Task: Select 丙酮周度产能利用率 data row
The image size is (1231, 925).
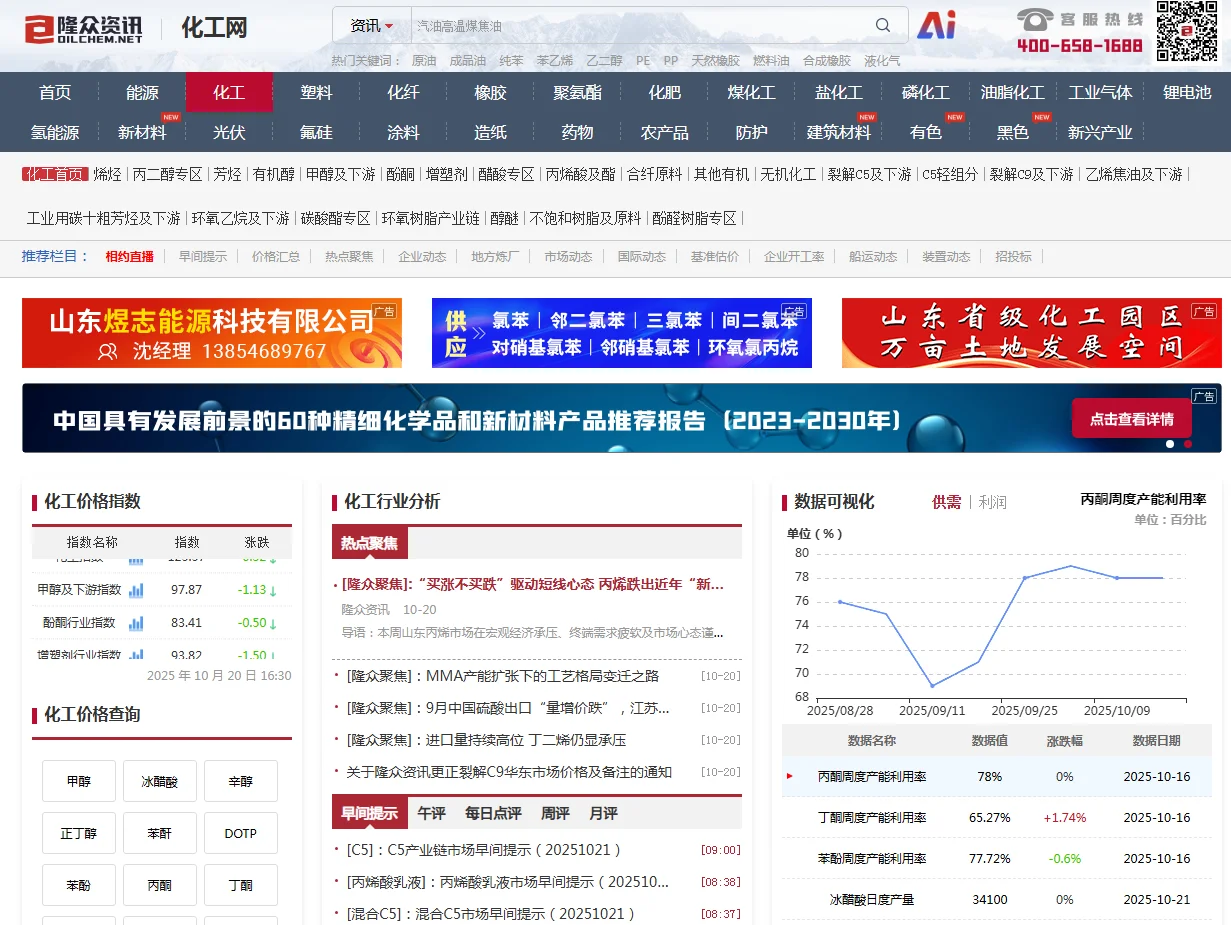Action: click(x=996, y=776)
